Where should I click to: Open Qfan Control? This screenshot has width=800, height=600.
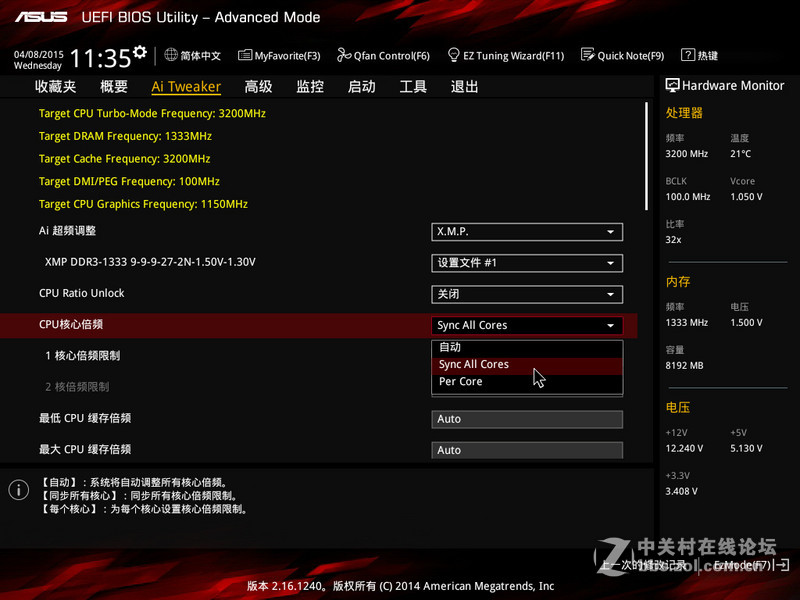383,56
